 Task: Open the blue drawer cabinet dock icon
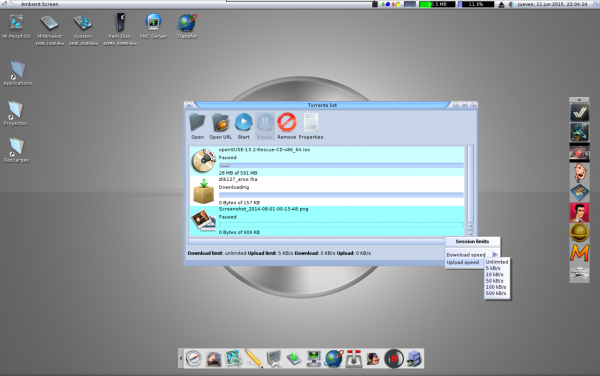(414, 359)
